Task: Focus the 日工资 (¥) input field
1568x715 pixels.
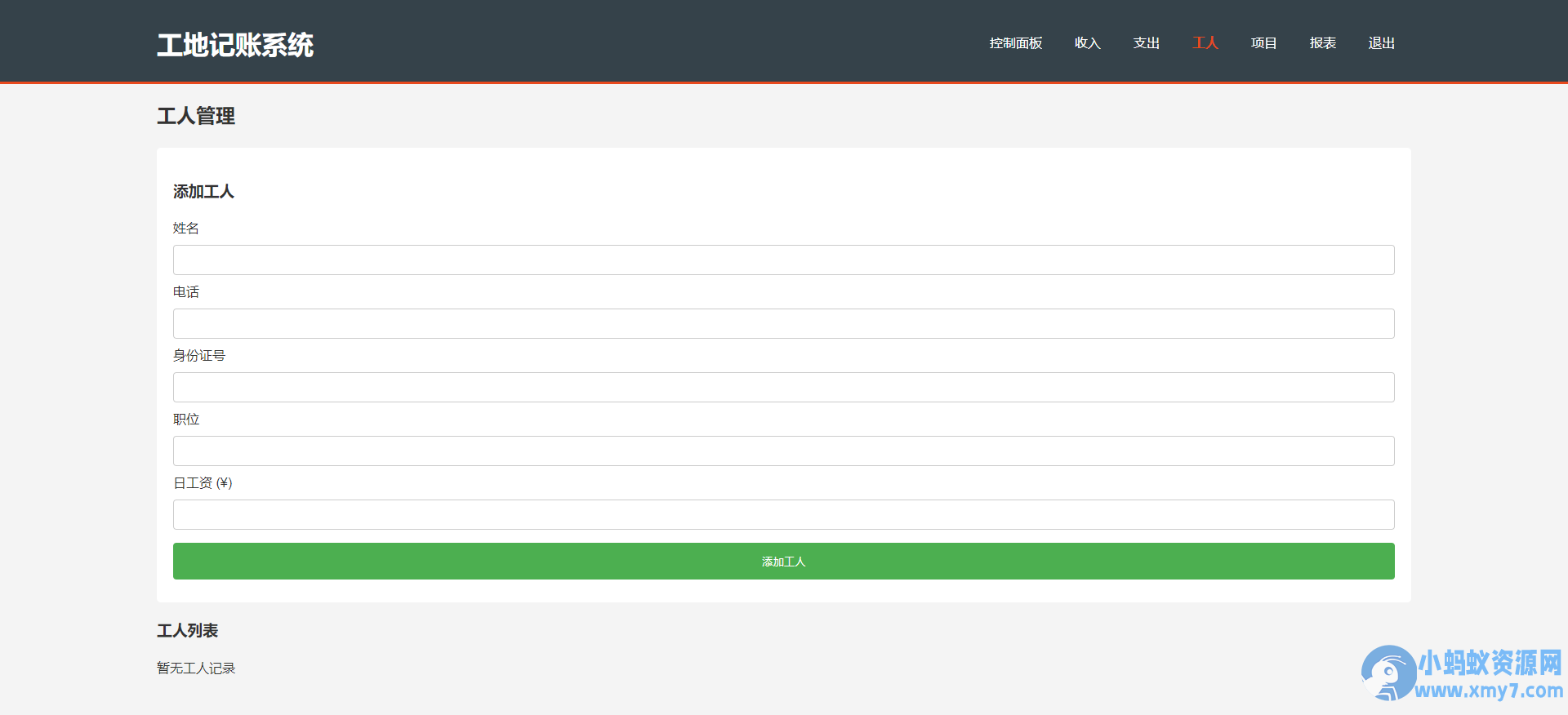Action: pos(783,515)
